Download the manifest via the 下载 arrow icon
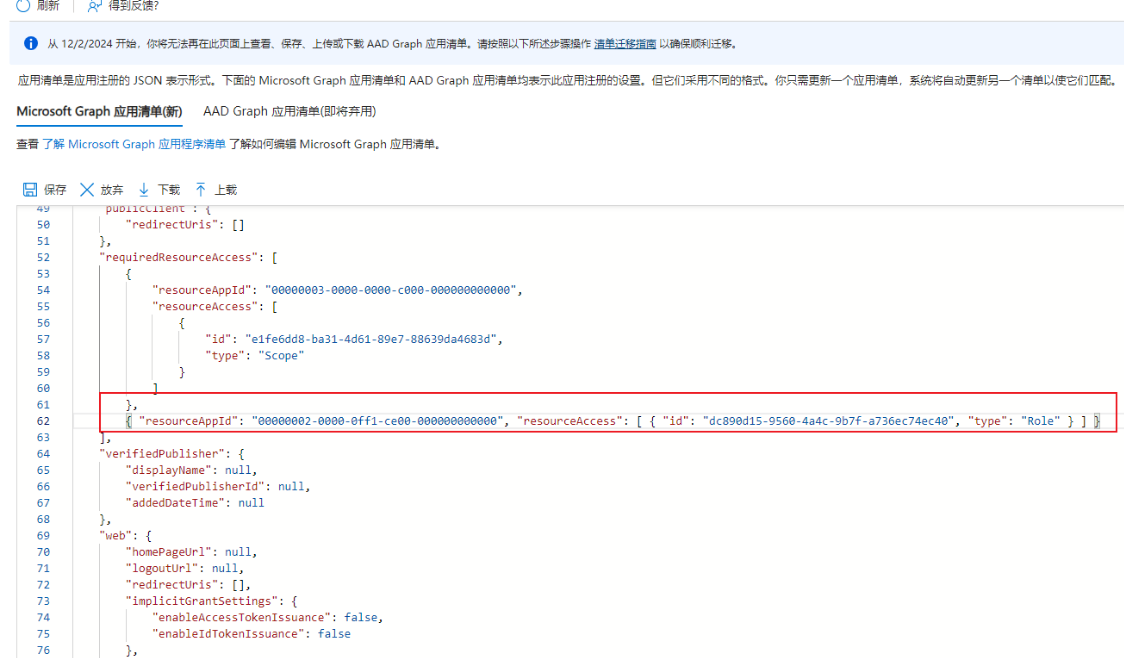This screenshot has width=1124, height=658. coord(144,190)
